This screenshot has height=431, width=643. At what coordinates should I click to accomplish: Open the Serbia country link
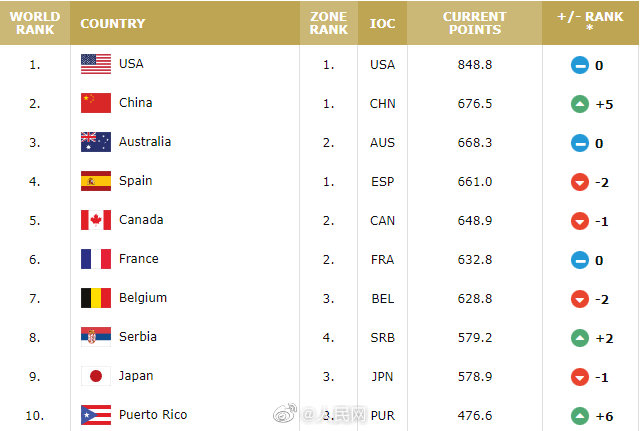pos(137,337)
